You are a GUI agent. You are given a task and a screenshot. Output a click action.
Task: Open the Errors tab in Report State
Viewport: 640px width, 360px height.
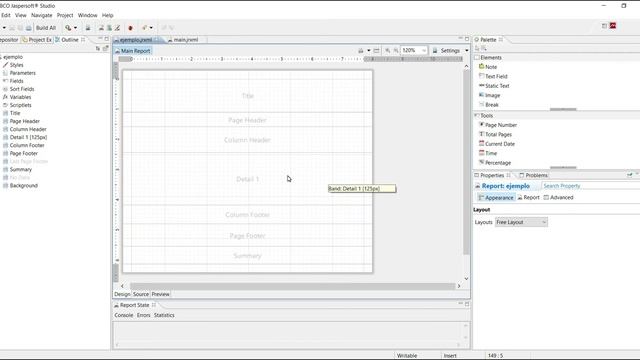(143, 315)
